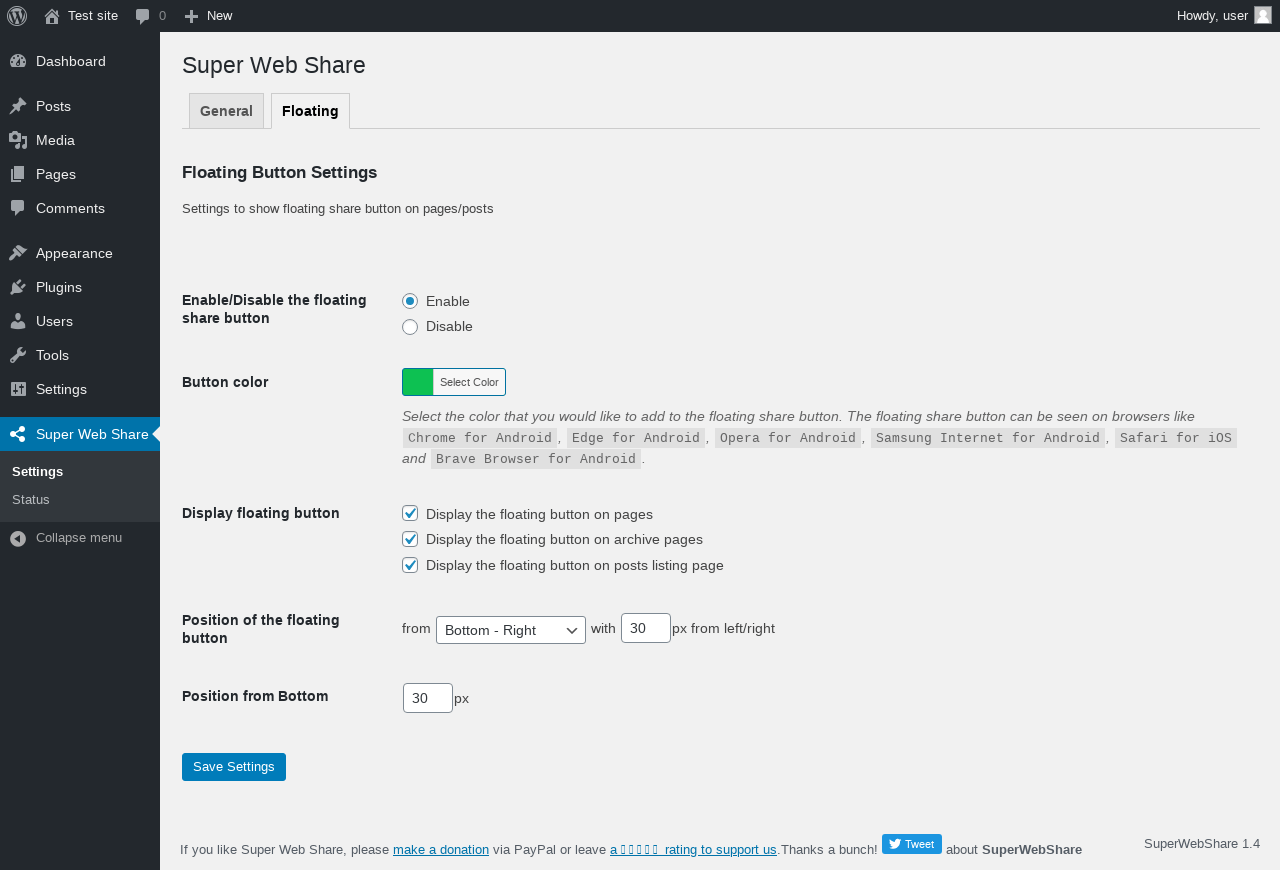Image resolution: width=1280 pixels, height=870 pixels.
Task: Focus the left/right offset pixel input
Action: [x=646, y=628]
